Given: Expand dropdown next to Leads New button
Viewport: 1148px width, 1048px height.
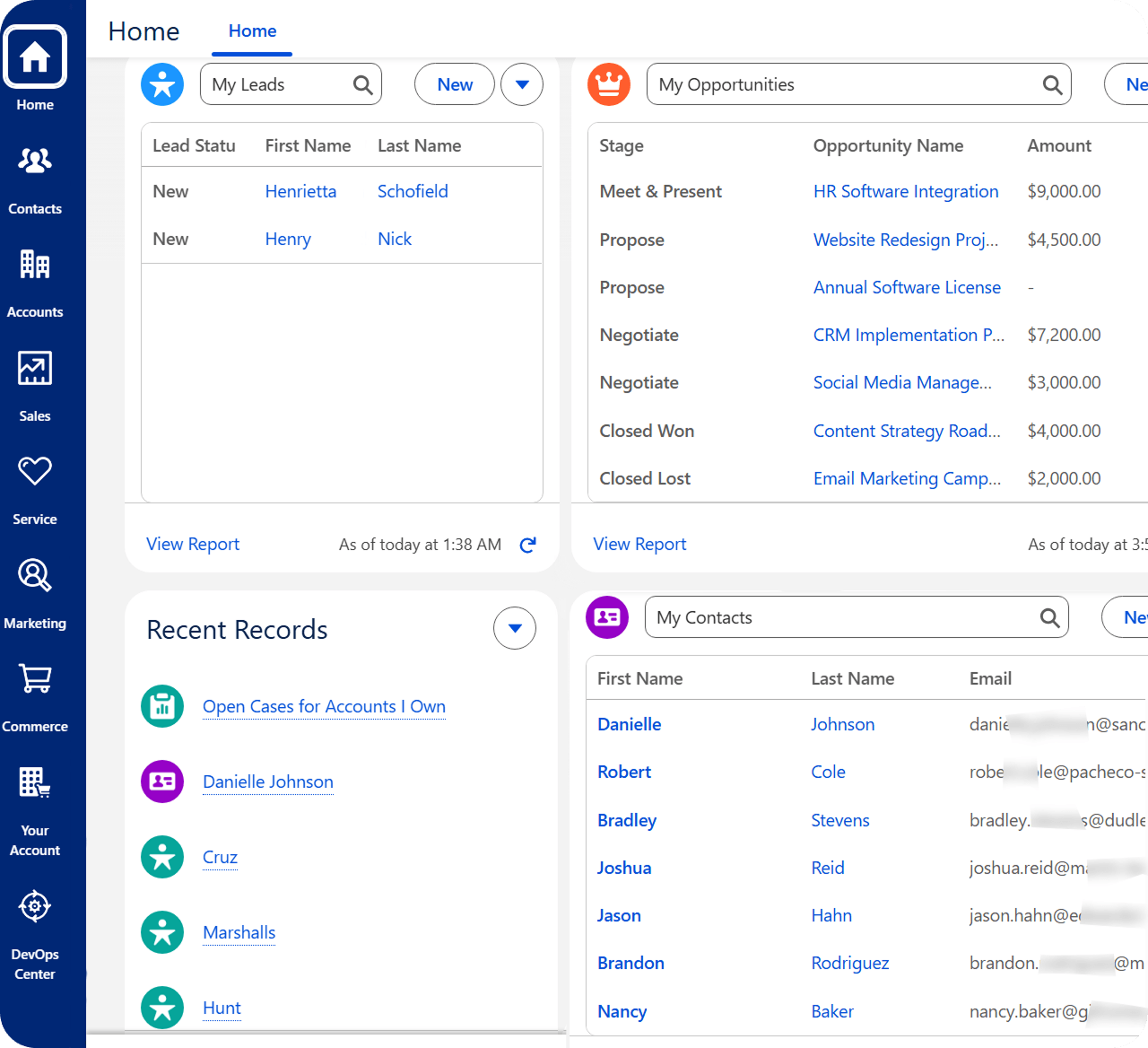Looking at the screenshot, I should pyautogui.click(x=522, y=84).
